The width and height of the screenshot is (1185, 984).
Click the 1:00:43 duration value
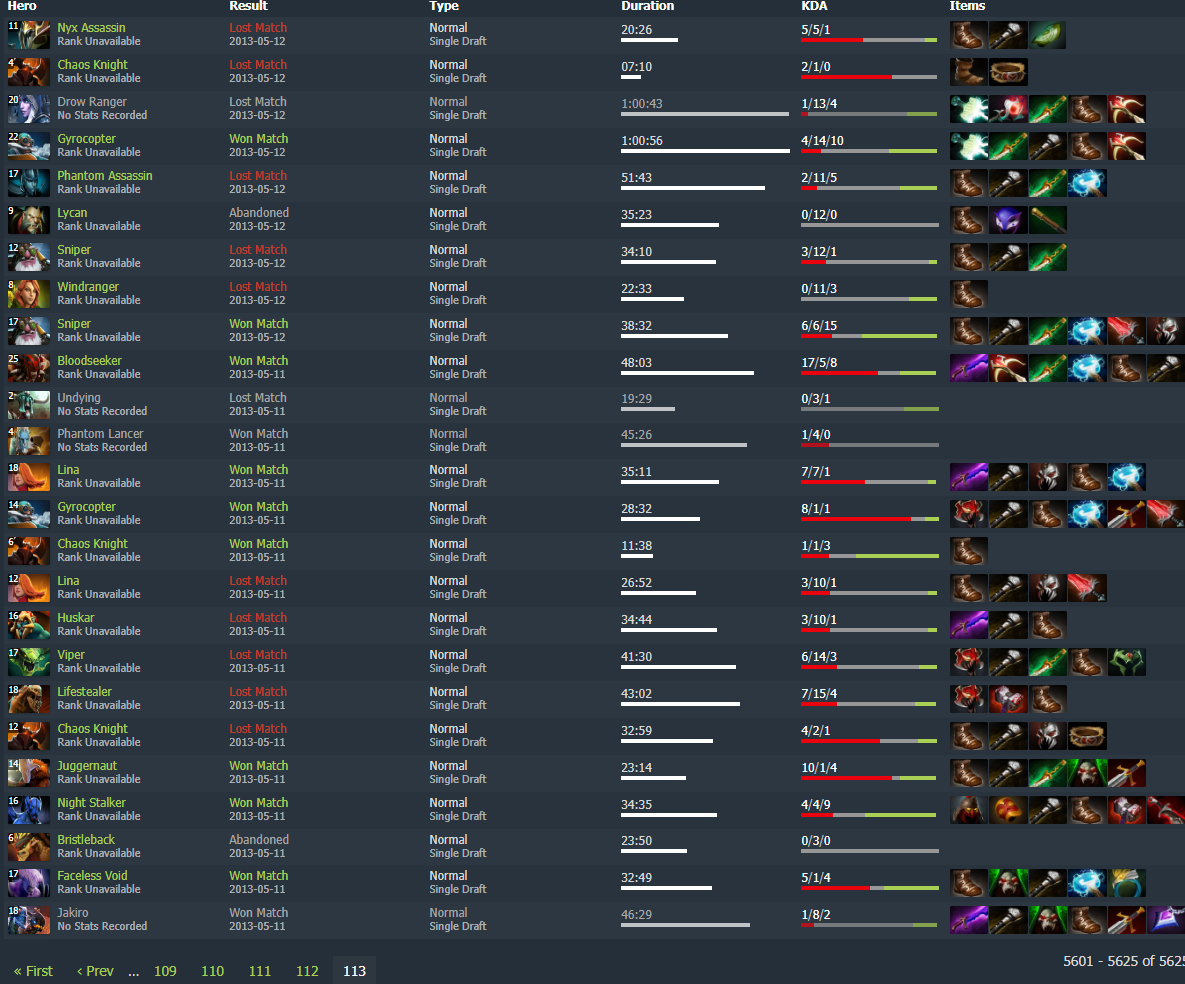(x=642, y=104)
